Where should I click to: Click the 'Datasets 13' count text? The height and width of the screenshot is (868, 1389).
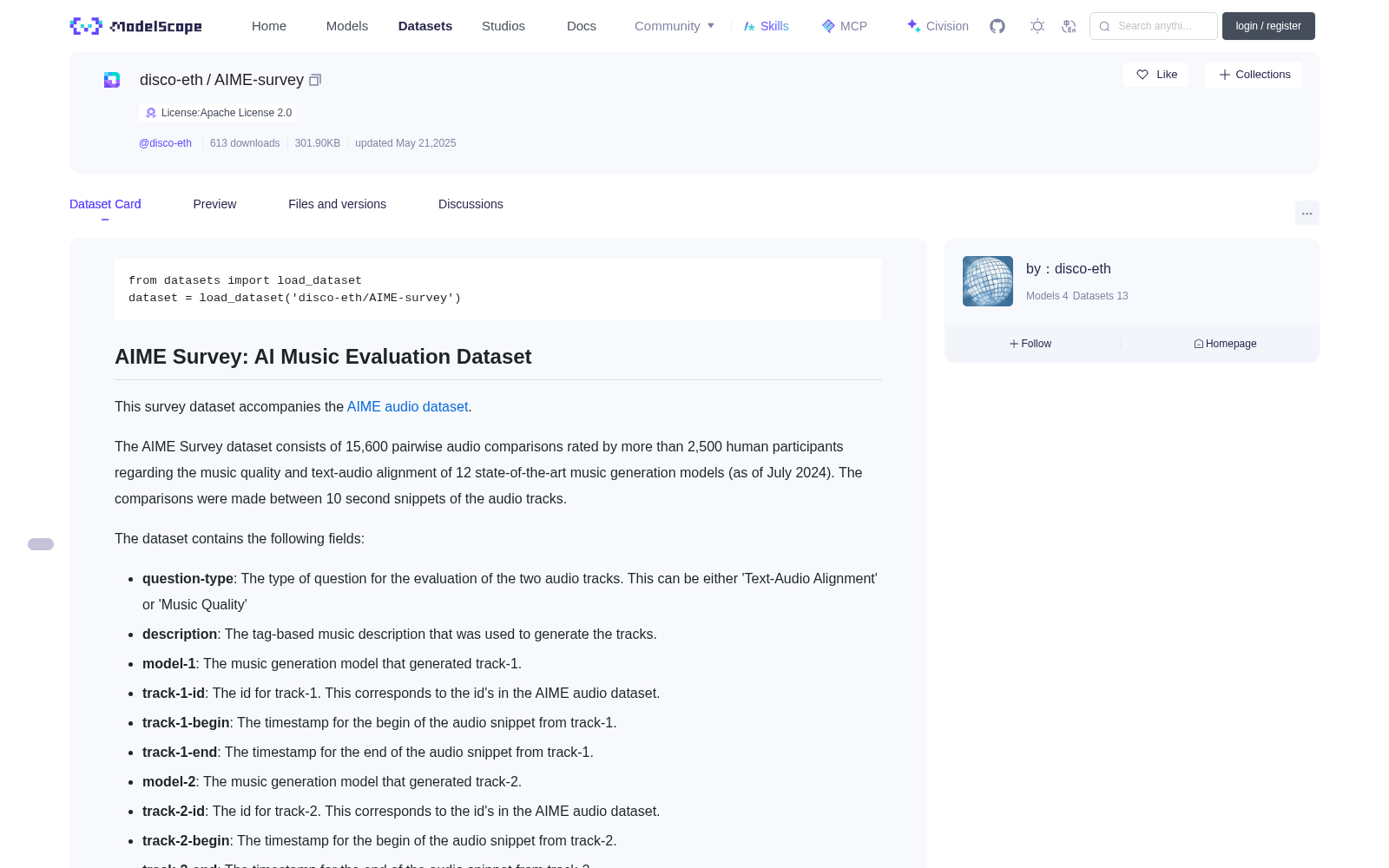[1101, 296]
